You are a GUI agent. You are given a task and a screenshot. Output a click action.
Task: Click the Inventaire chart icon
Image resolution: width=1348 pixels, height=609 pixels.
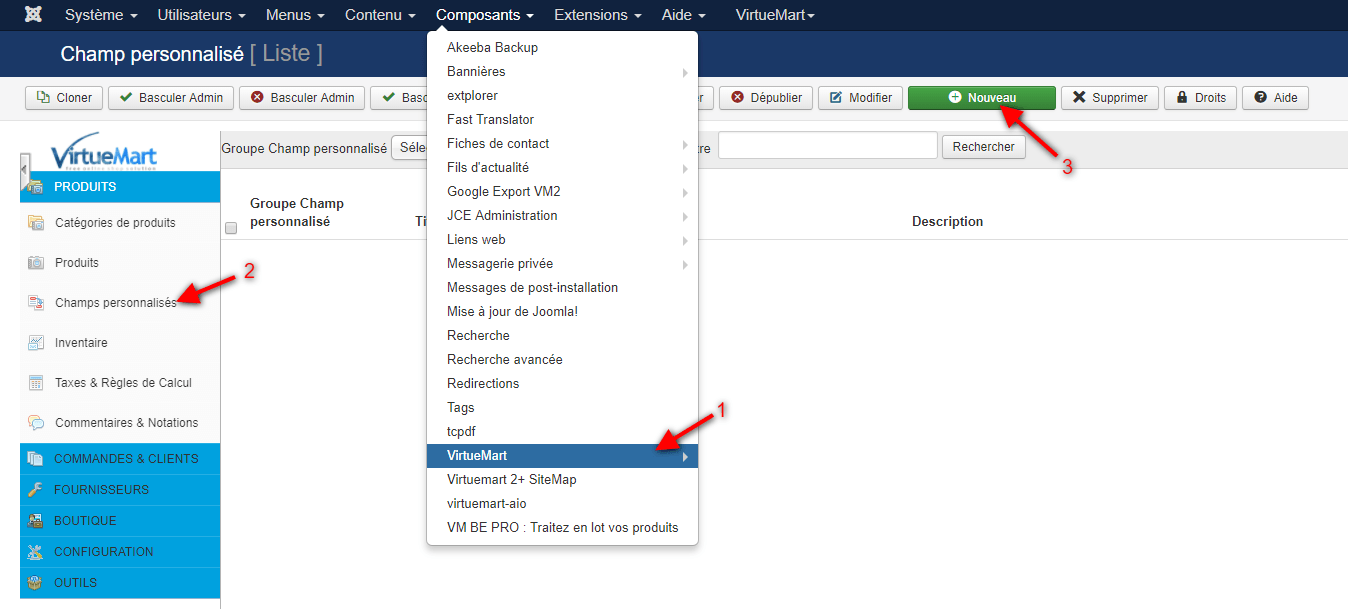[x=36, y=343]
